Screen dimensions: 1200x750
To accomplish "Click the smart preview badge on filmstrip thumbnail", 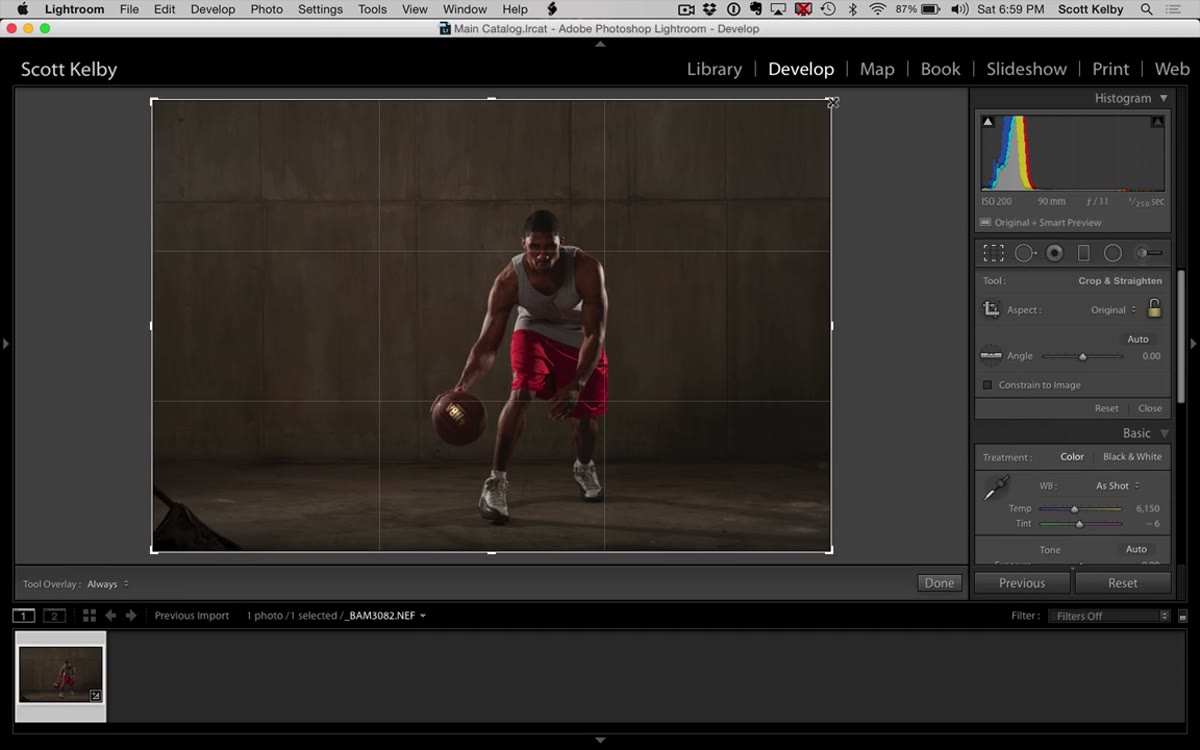I will 95,695.
